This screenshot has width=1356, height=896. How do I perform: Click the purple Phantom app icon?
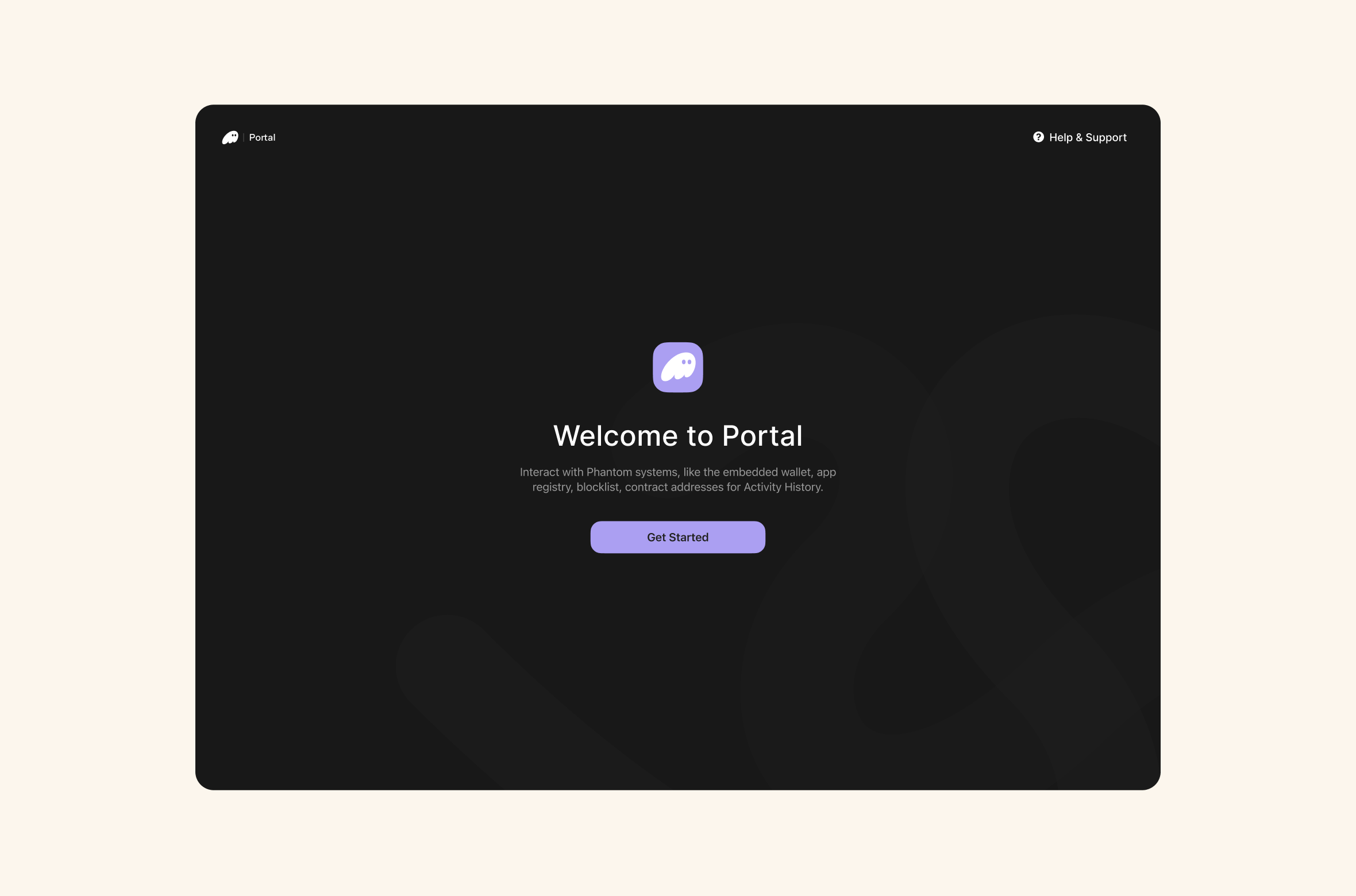pyautogui.click(x=678, y=368)
